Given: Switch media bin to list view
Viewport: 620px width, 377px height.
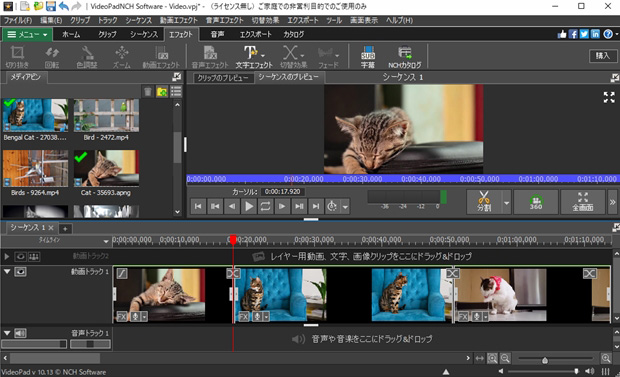Looking at the screenshot, I should tap(176, 92).
